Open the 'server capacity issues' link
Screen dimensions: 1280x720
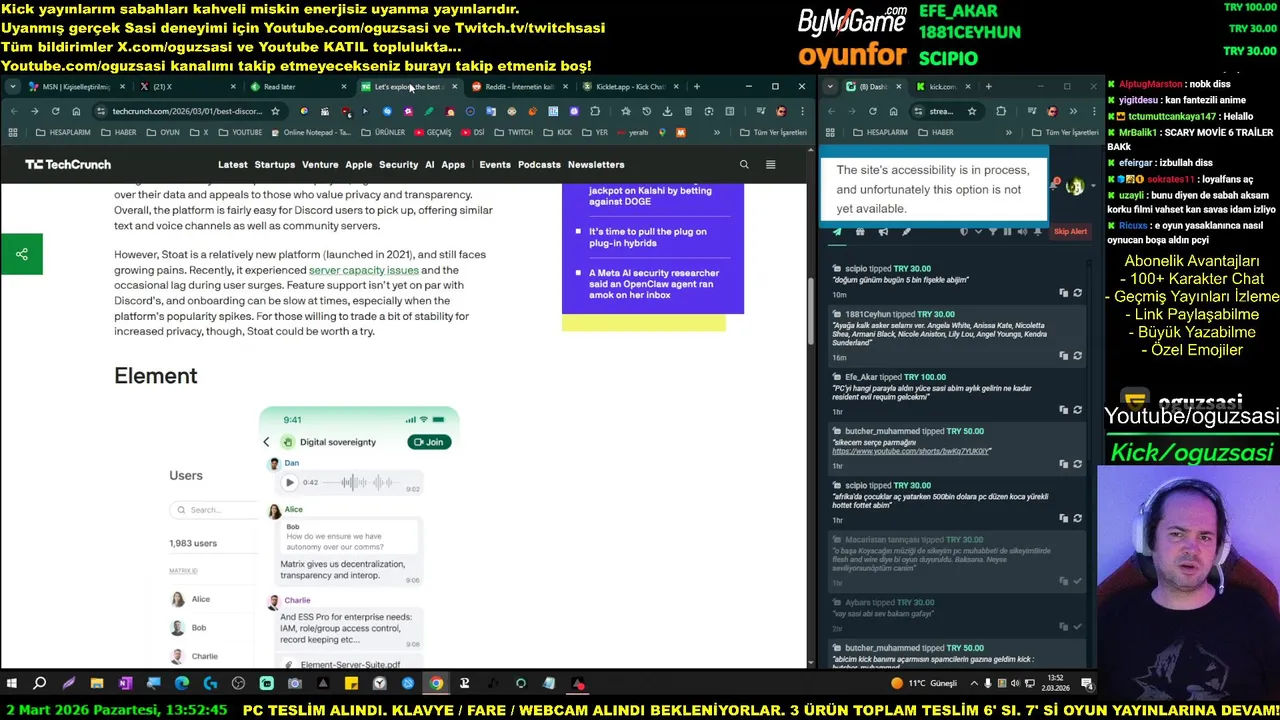click(x=363, y=270)
